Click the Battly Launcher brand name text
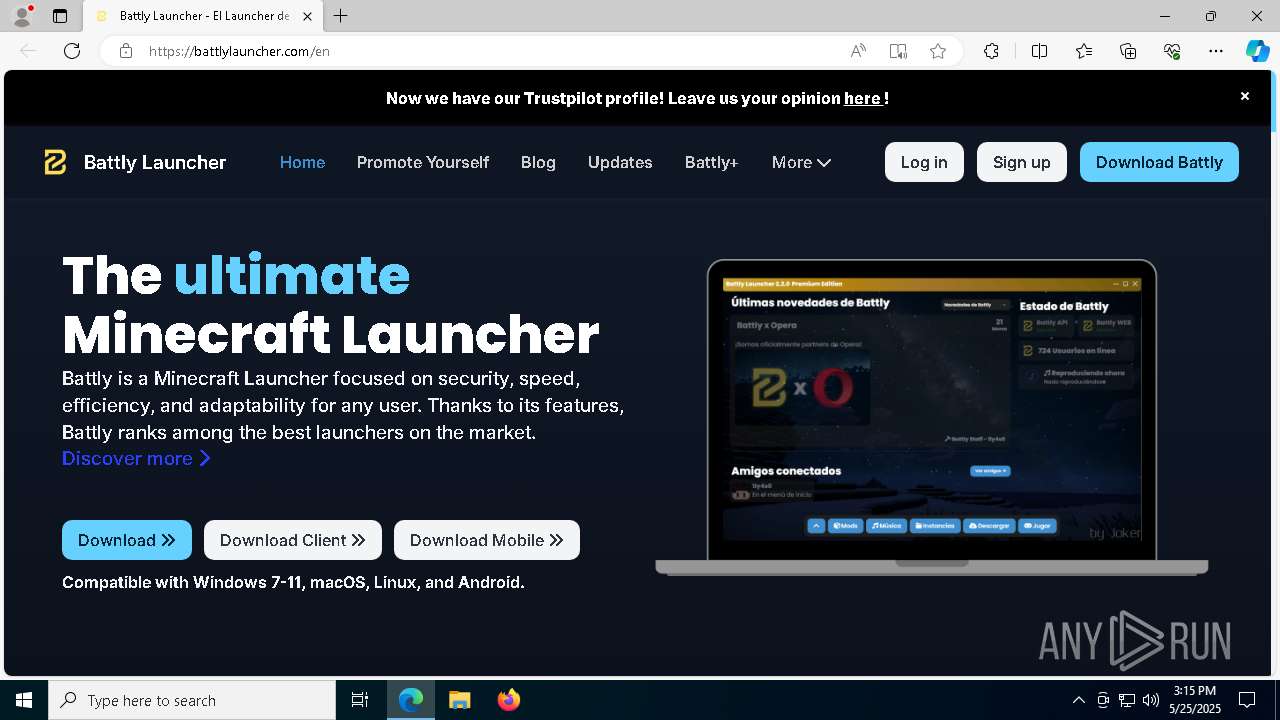 click(155, 162)
